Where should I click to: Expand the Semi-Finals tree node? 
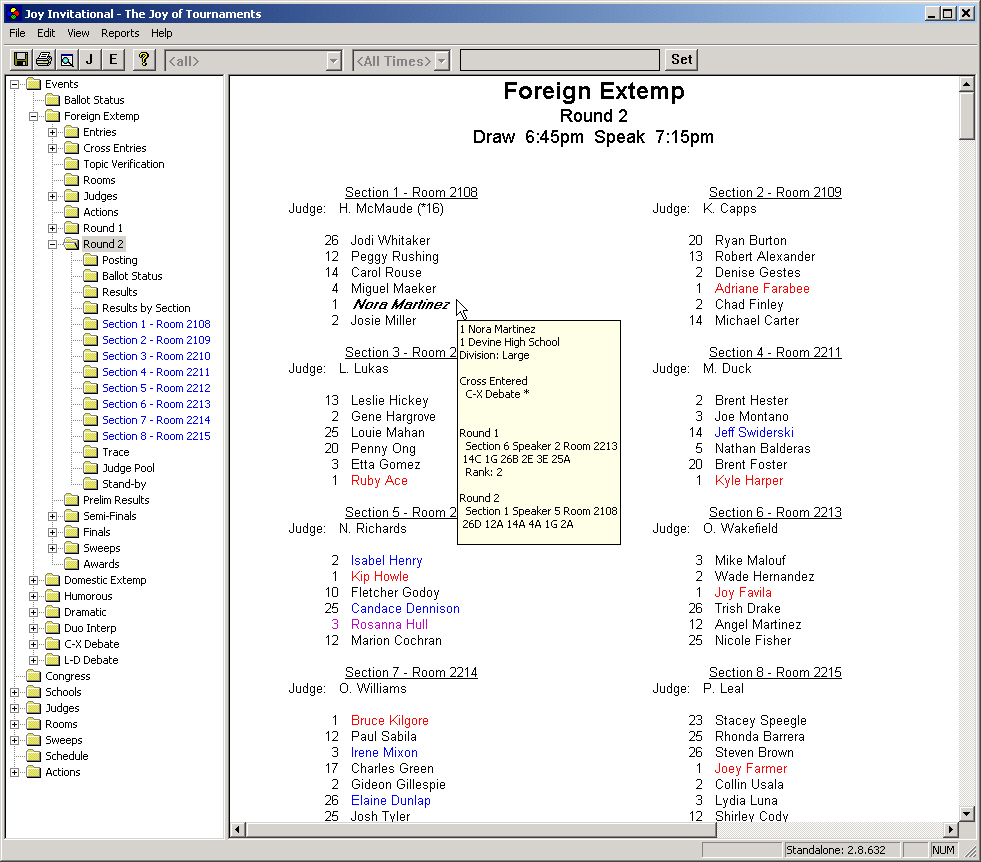[53, 516]
